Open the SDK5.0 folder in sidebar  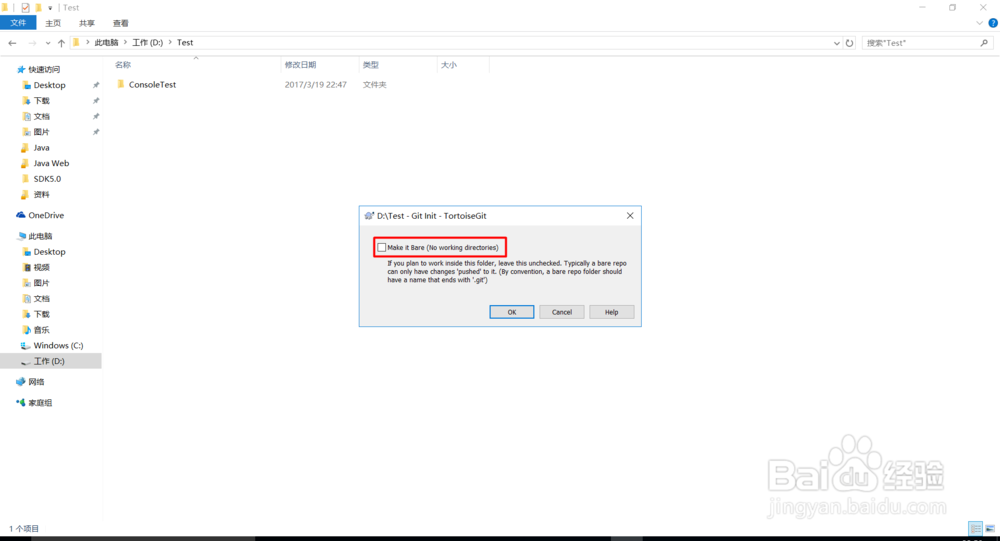(x=47, y=179)
